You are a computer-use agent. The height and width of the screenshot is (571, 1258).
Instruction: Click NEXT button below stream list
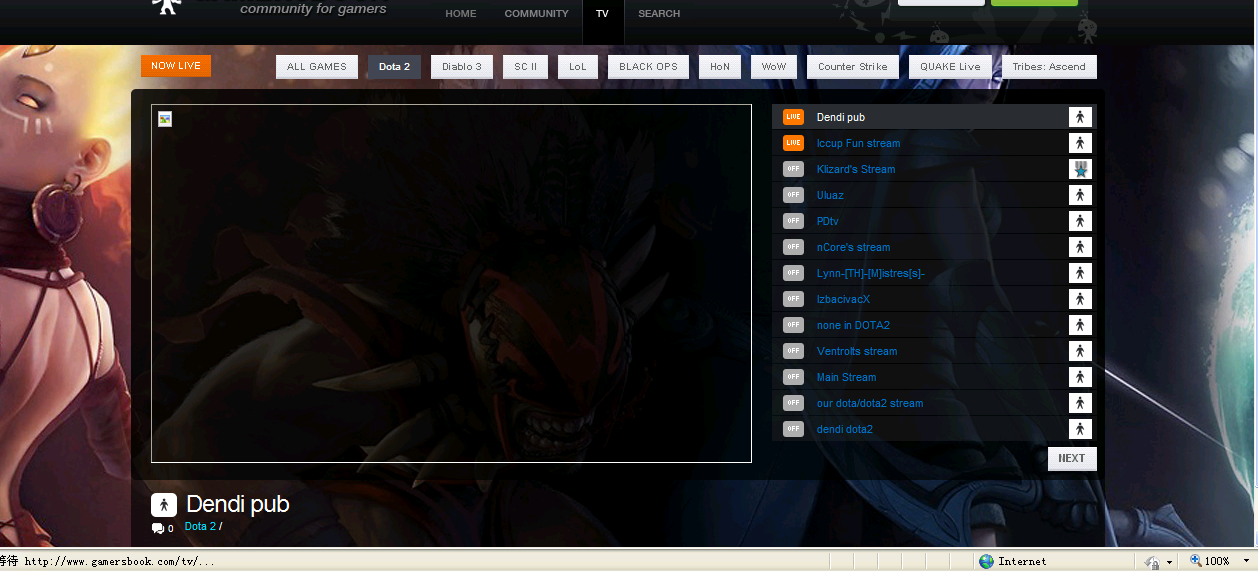pyautogui.click(x=1072, y=458)
